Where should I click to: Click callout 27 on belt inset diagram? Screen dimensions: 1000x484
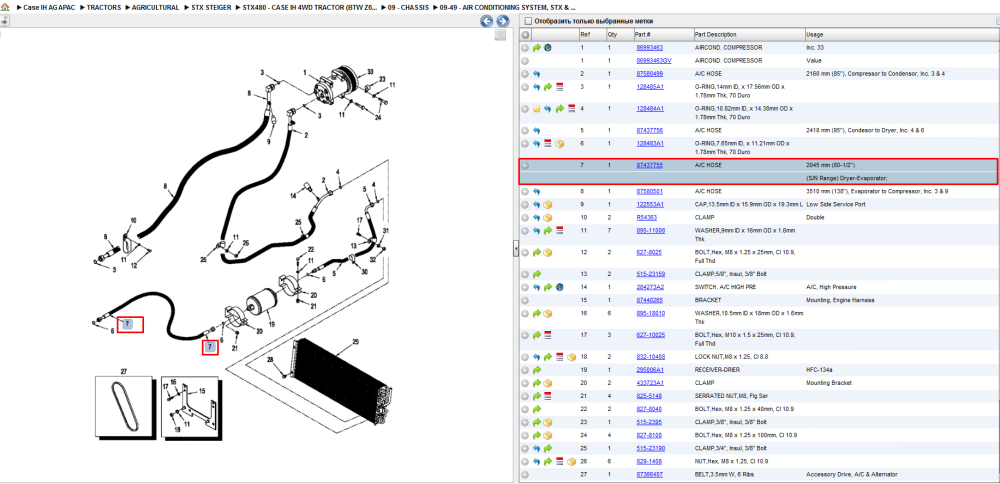point(124,370)
